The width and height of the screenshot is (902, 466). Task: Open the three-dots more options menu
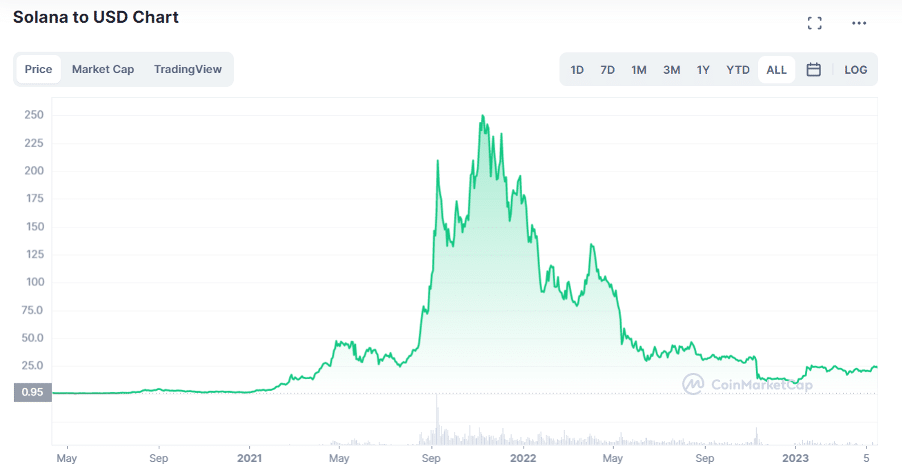859,23
